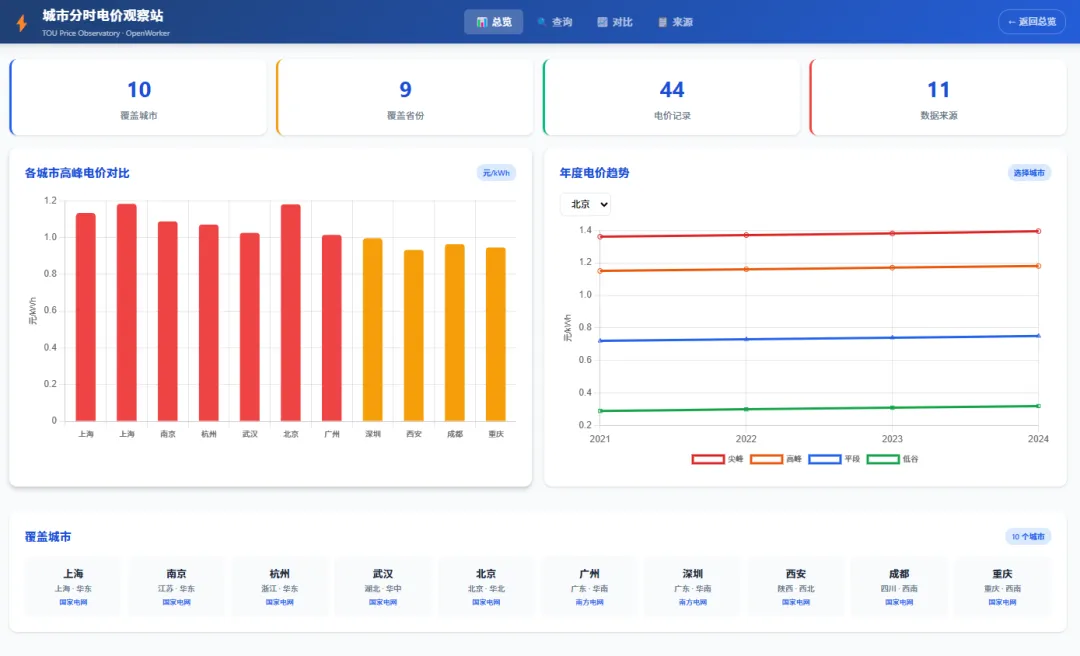The image size is (1080, 656).
Task: Click the 2024 尖峰 data point
Action: pyautogui.click(x=1038, y=232)
